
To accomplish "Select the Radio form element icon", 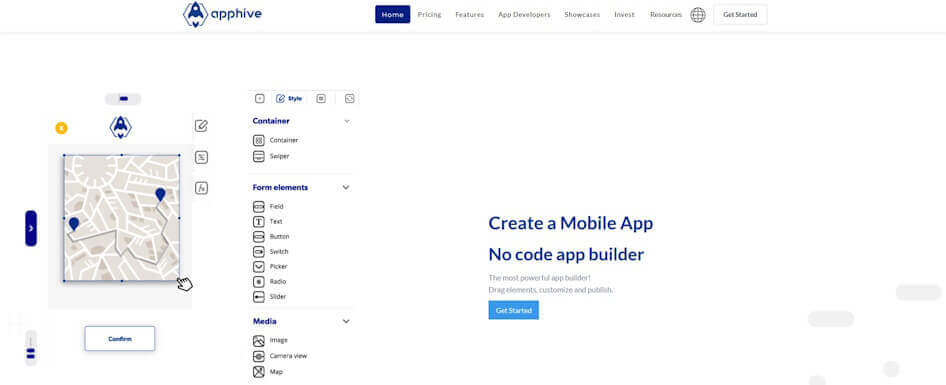I will pyautogui.click(x=259, y=282).
